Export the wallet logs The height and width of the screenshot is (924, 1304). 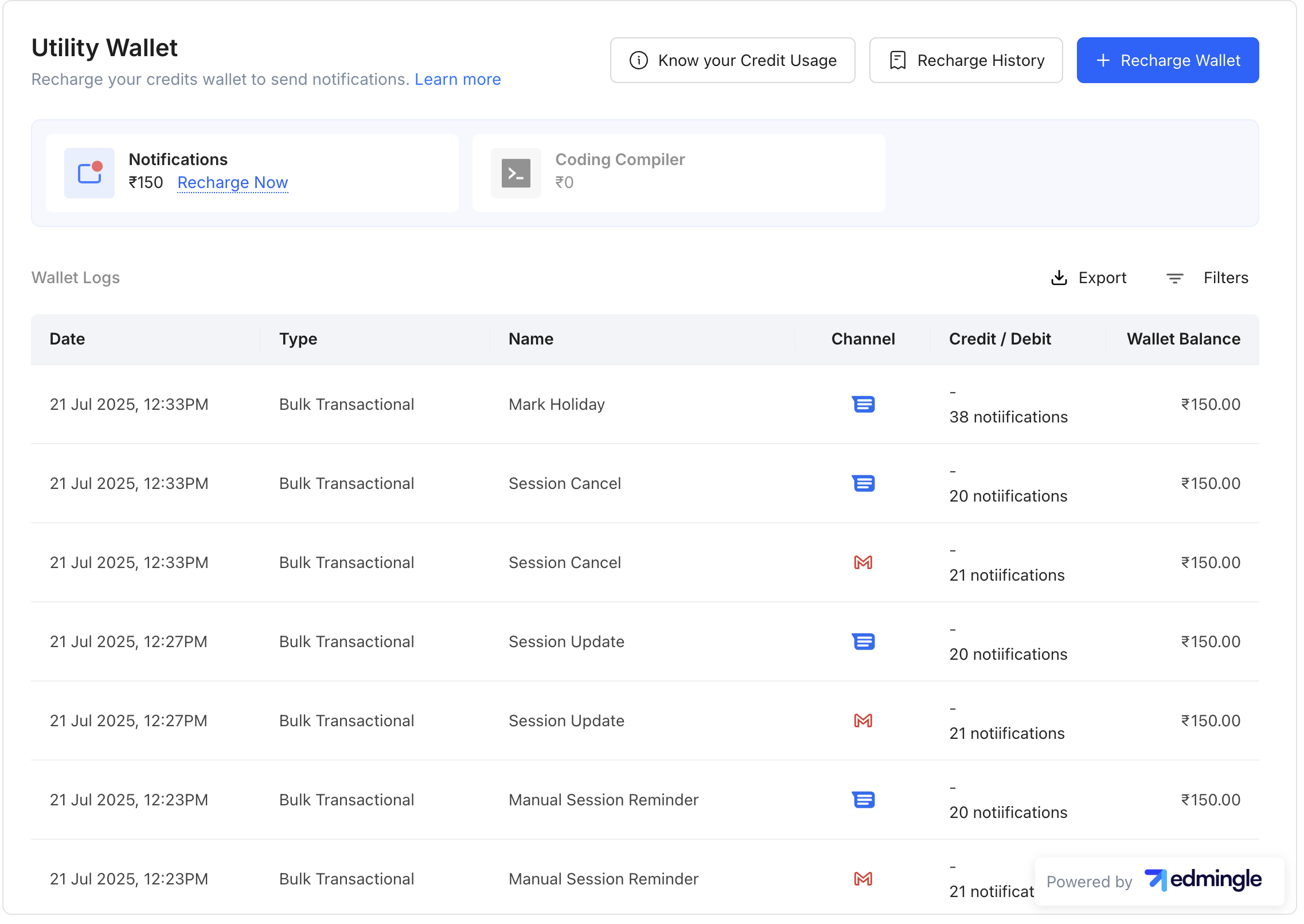click(x=1088, y=277)
